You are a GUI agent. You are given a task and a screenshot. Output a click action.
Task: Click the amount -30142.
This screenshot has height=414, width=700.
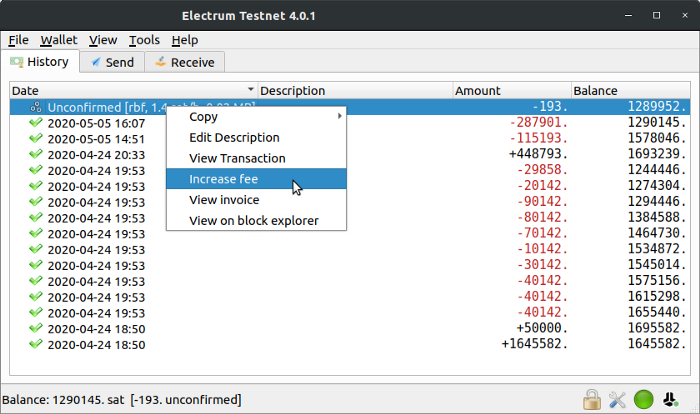tap(542, 264)
